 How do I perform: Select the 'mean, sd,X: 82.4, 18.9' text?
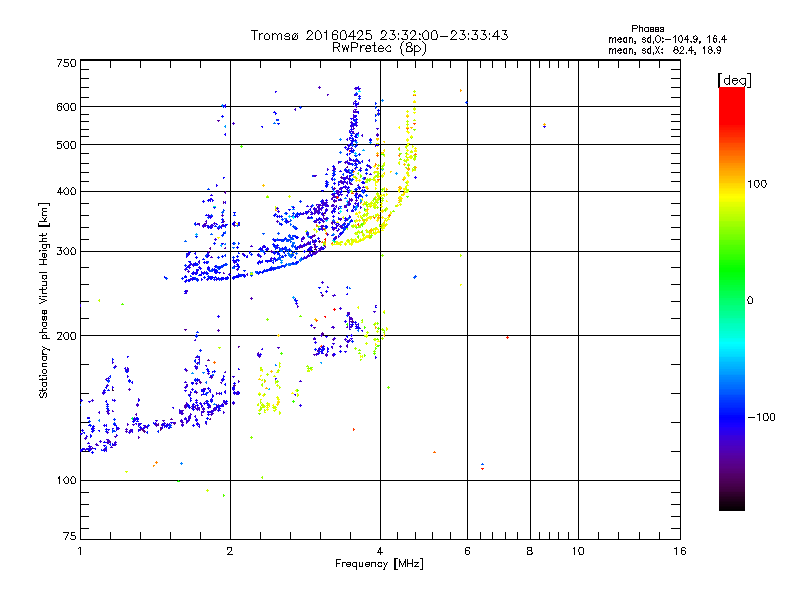[x=664, y=50]
